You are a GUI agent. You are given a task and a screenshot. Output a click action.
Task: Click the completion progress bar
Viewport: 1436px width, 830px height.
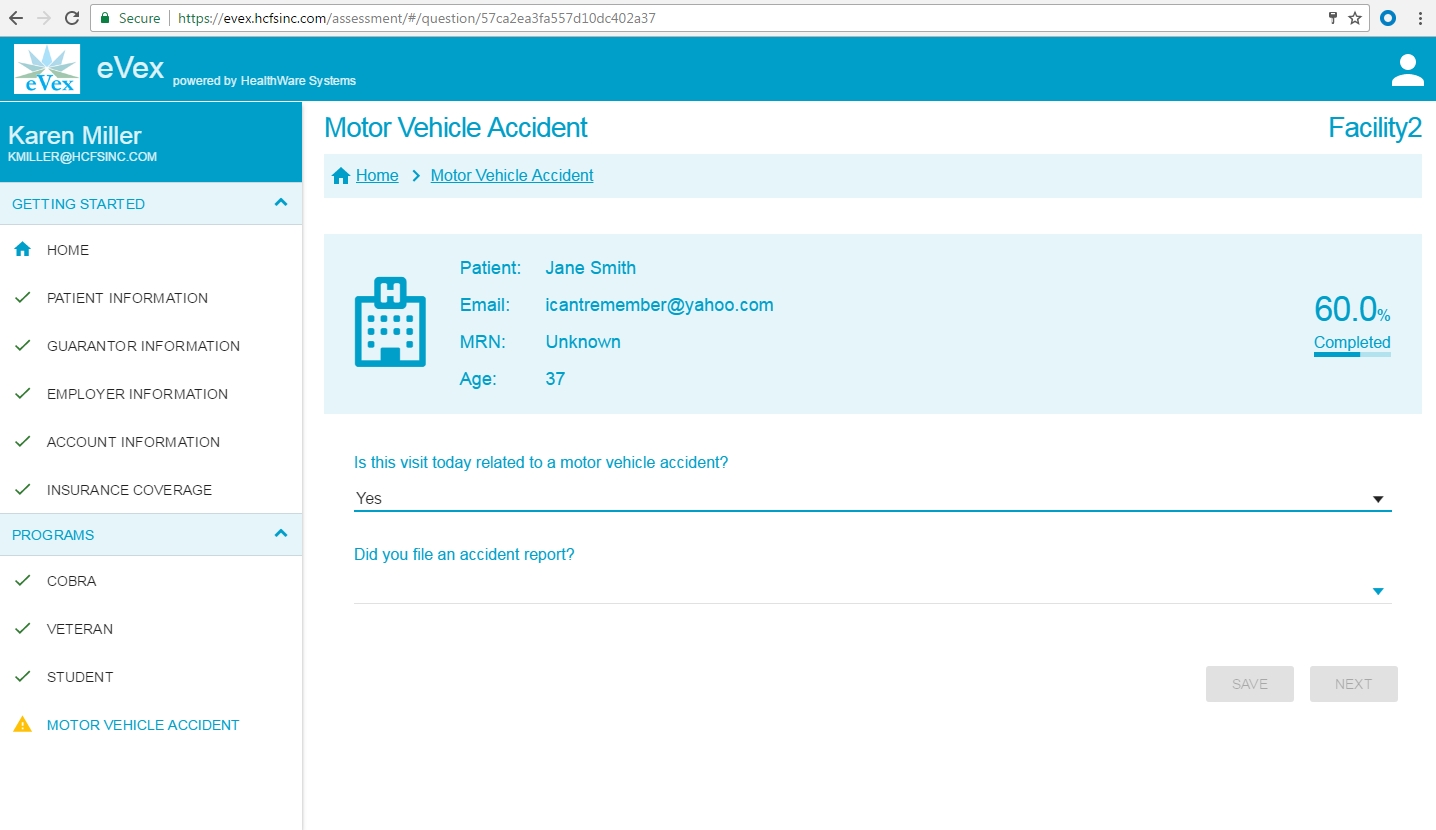1351,354
